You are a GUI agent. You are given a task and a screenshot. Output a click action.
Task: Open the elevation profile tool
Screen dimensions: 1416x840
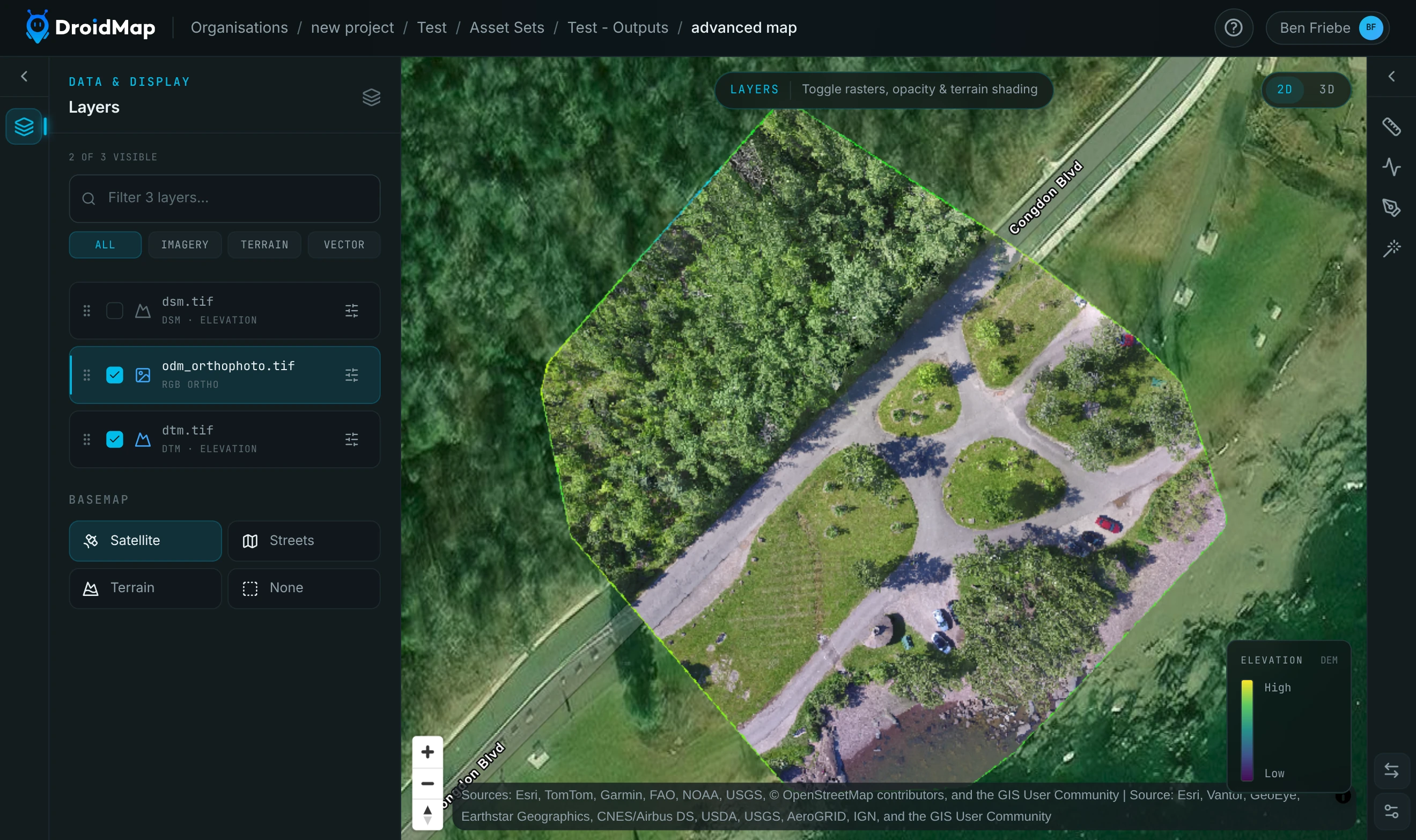[x=1391, y=167]
